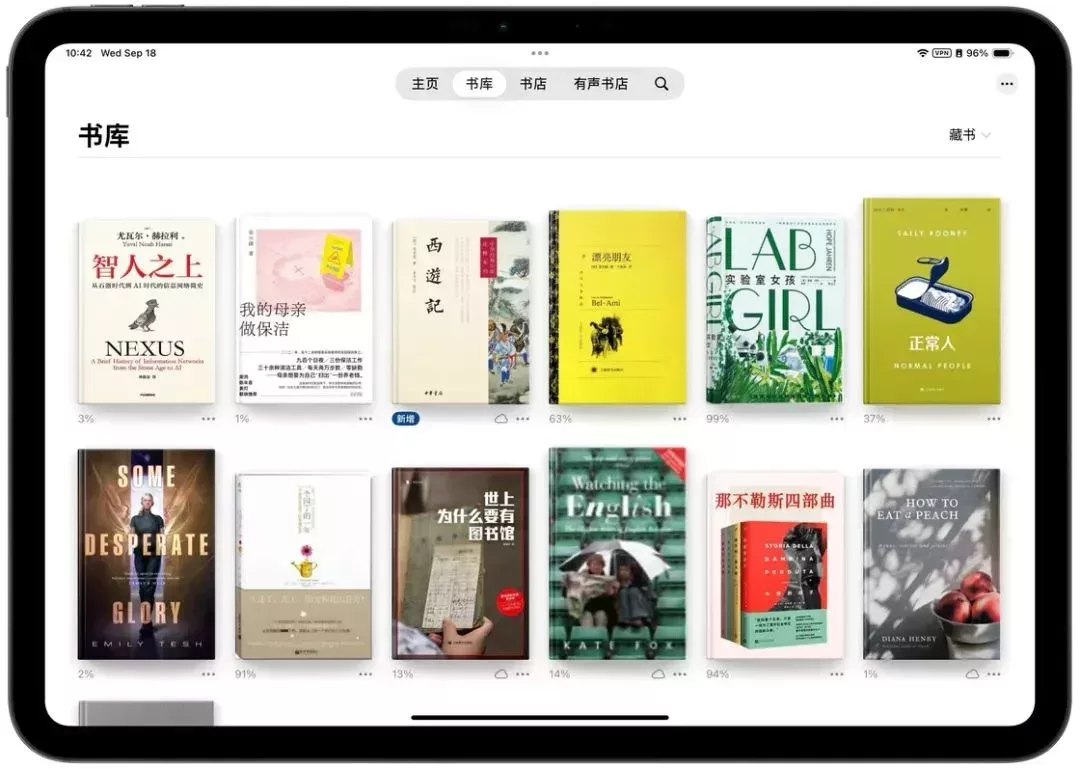This screenshot has height=769, width=1080.
Task: Open the Some Desperate Glory cover
Action: 147,555
